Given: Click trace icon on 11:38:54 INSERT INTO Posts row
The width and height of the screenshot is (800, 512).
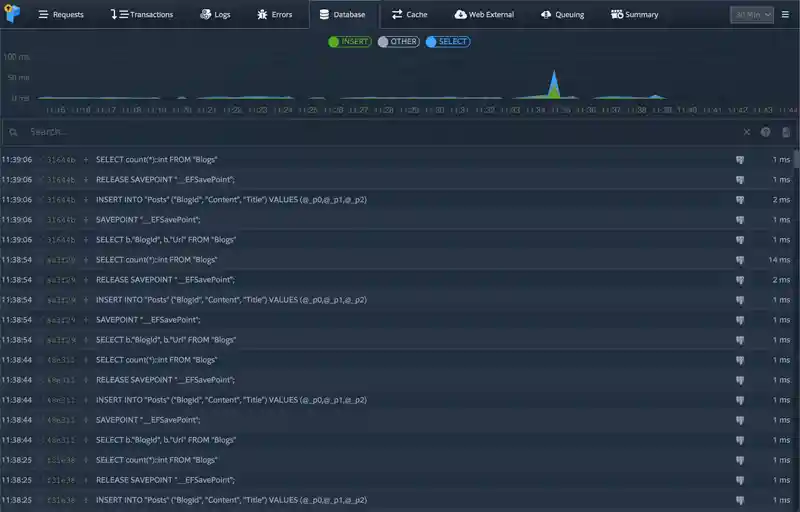Looking at the screenshot, I should (740, 300).
